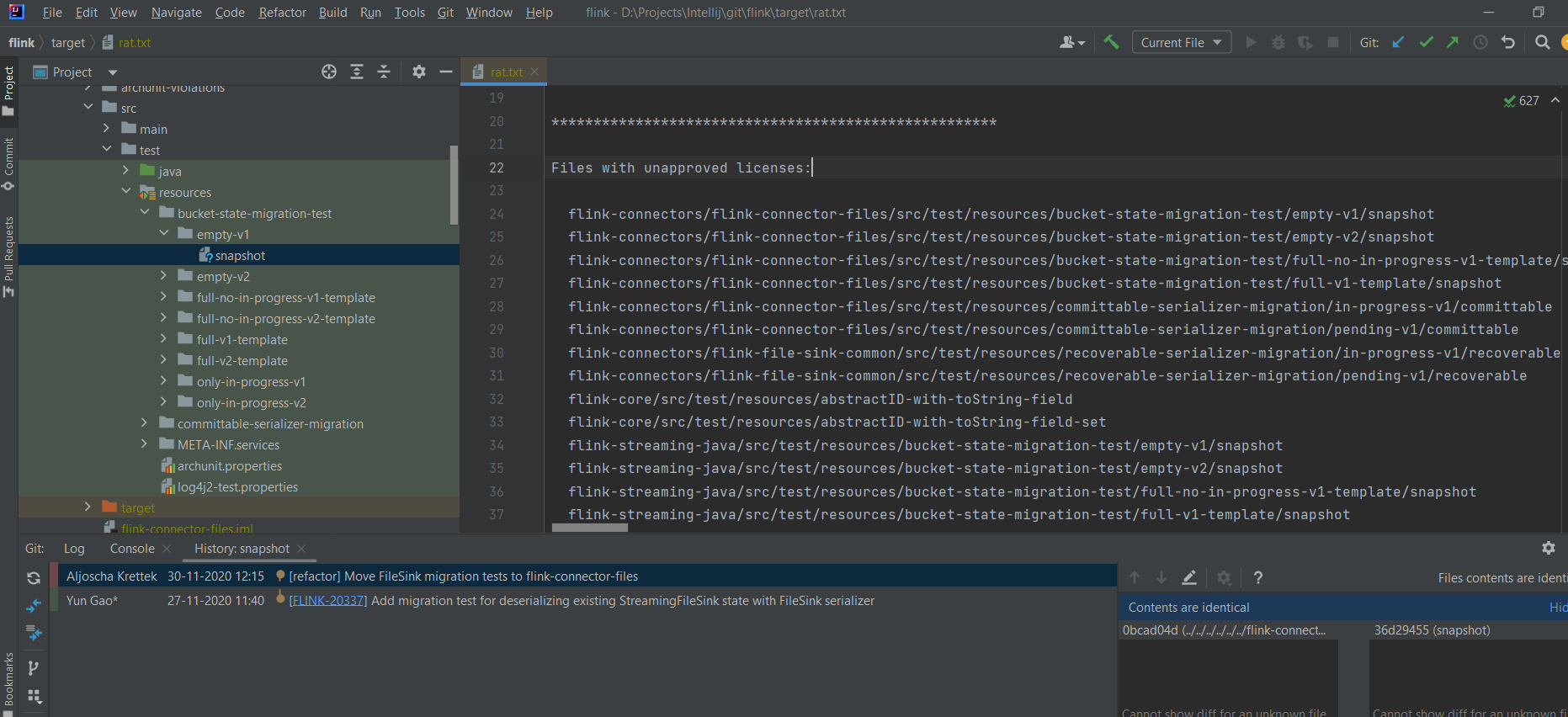
Task: Open the Commit side tool window
Action: (9, 164)
